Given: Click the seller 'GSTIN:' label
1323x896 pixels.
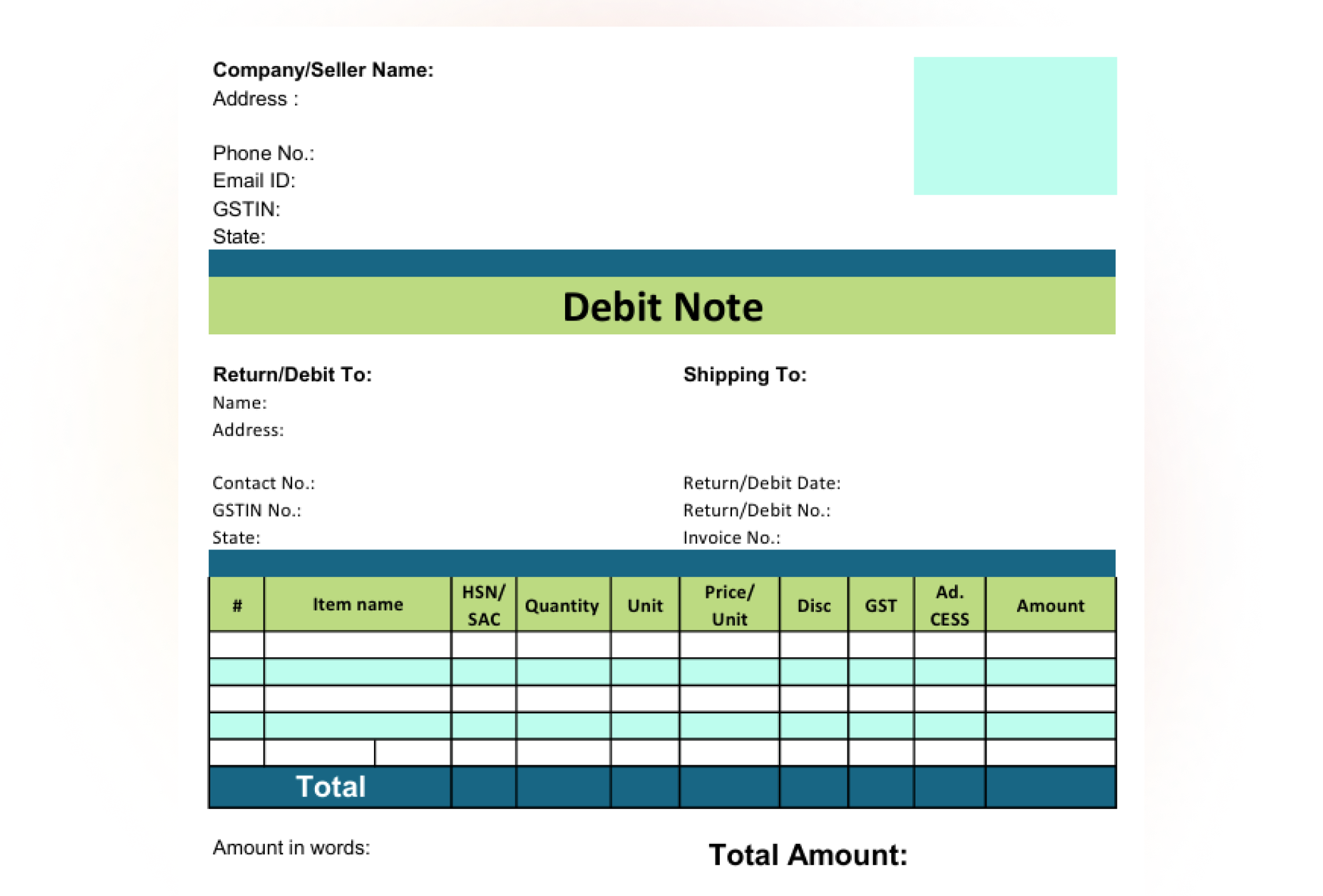Looking at the screenshot, I should [246, 209].
